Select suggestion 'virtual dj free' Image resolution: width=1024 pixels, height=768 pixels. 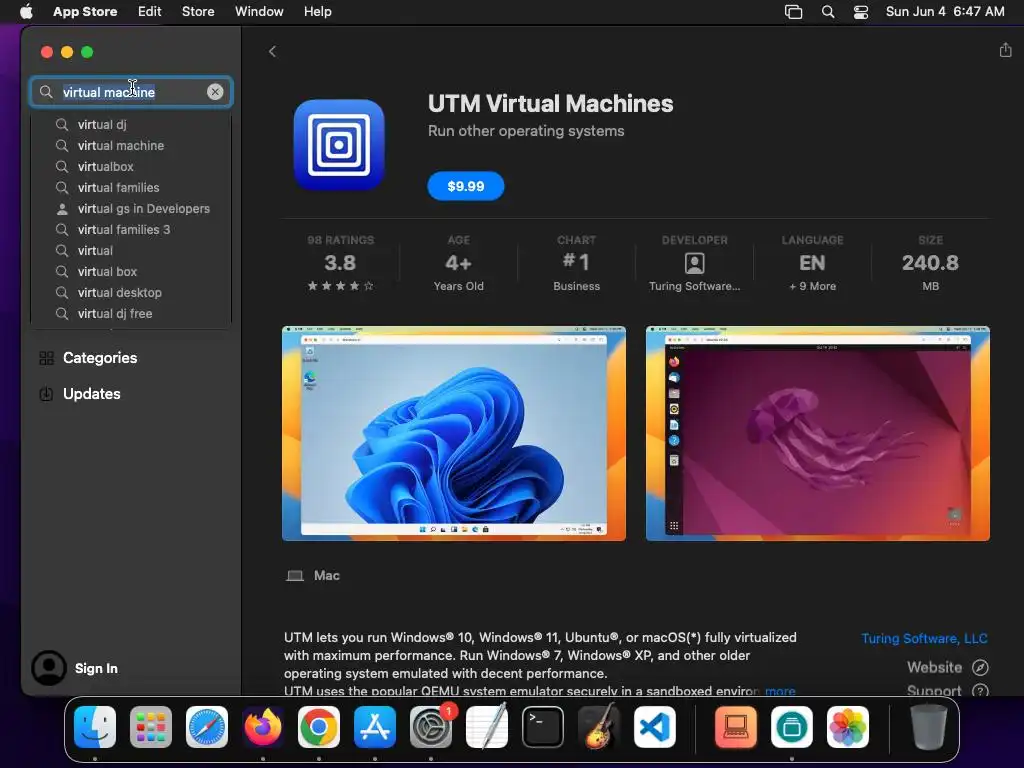coord(131,313)
